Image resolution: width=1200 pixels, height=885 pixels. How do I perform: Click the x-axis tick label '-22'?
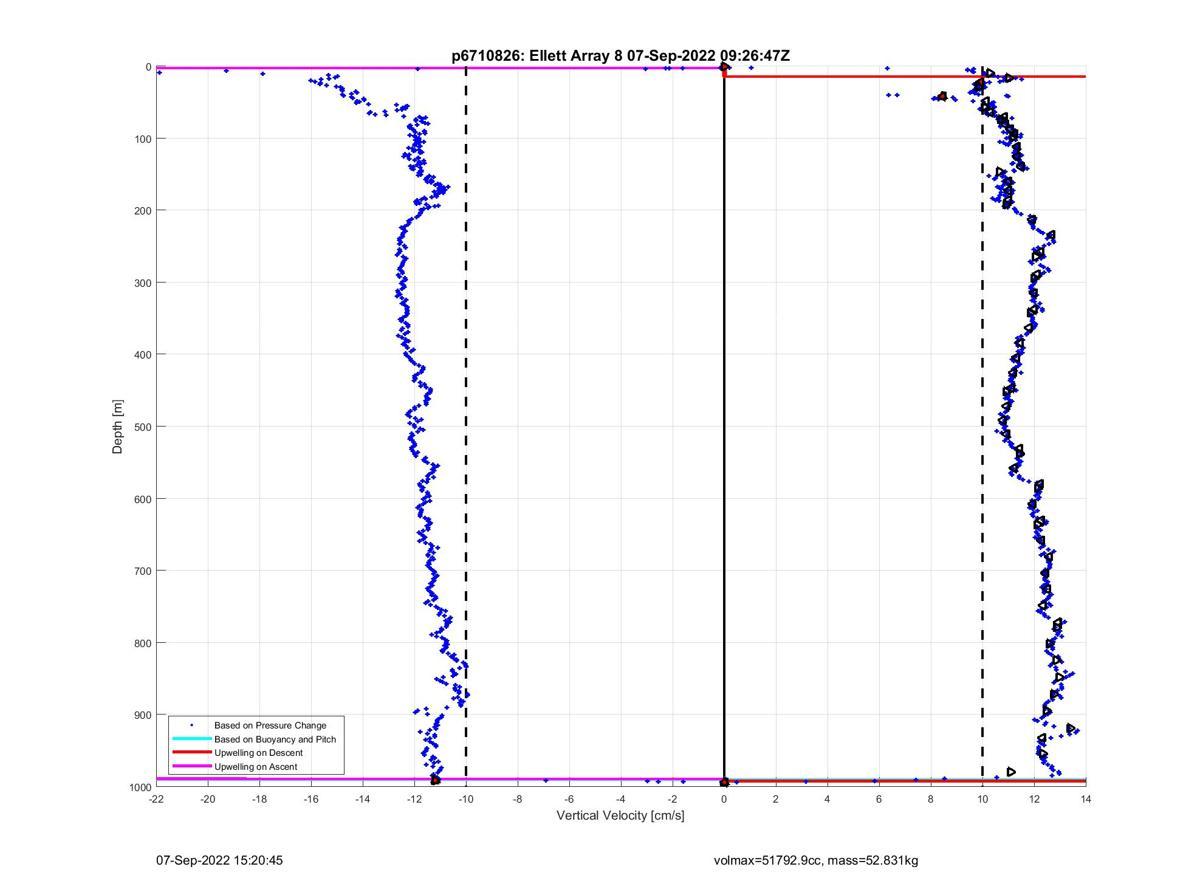click(156, 799)
